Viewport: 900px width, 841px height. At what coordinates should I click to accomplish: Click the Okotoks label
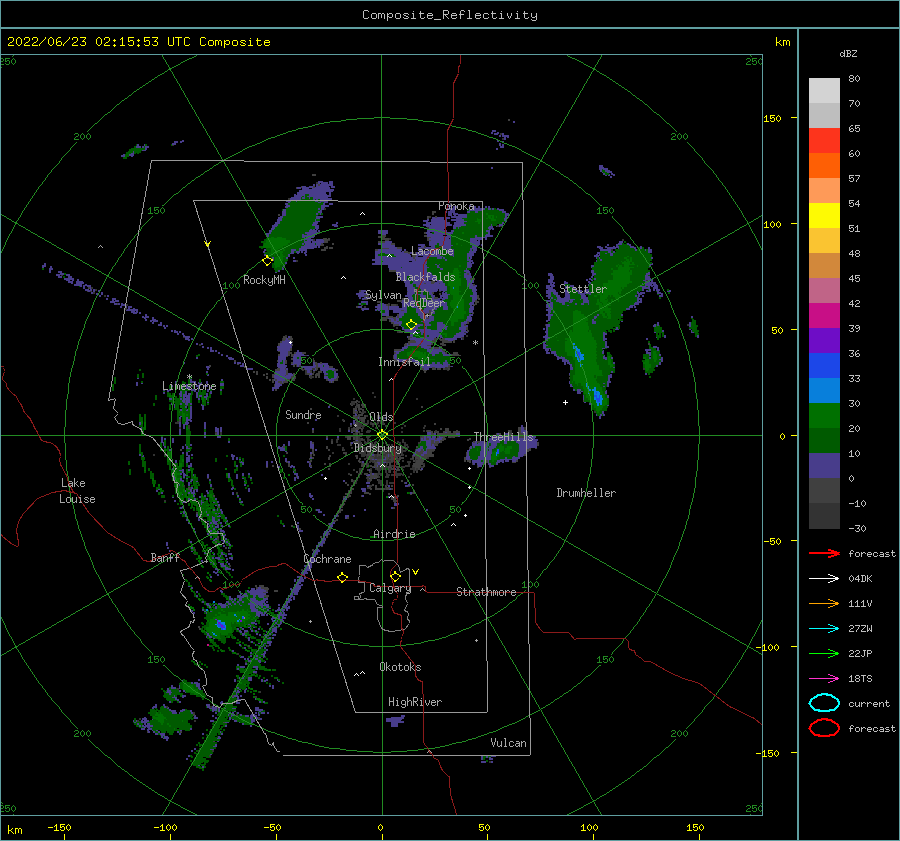(400, 667)
